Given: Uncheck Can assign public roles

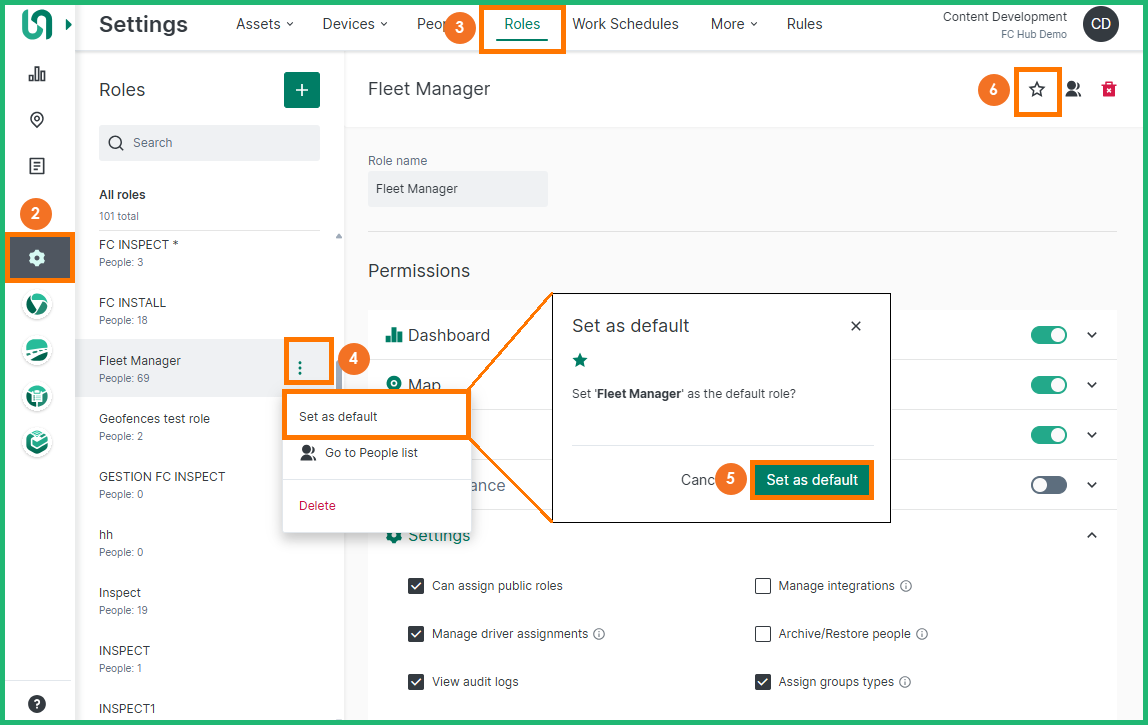Looking at the screenshot, I should pos(416,586).
